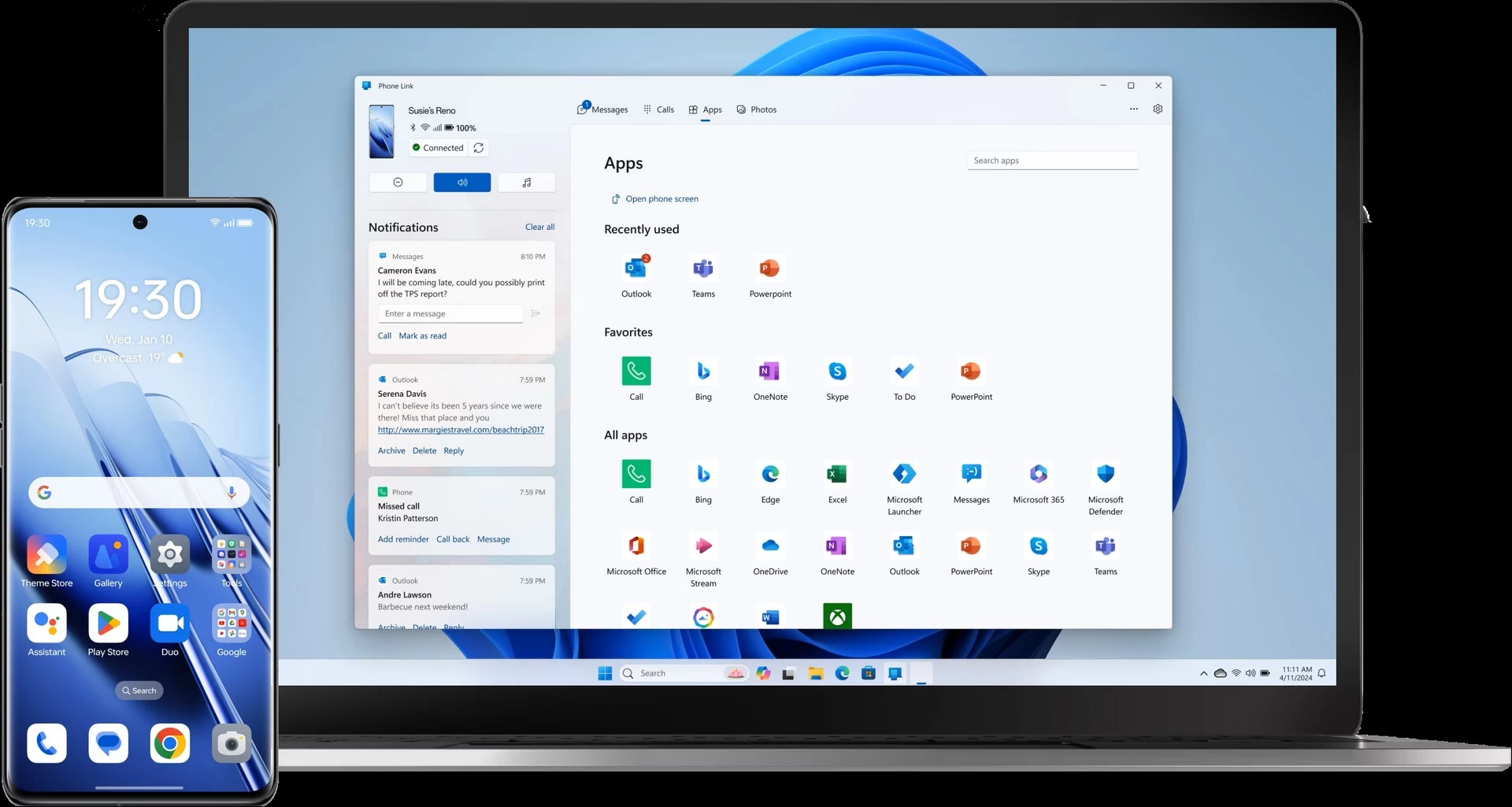The image size is (1512, 807).
Task: Delete Serena Davis email
Action: coord(424,450)
